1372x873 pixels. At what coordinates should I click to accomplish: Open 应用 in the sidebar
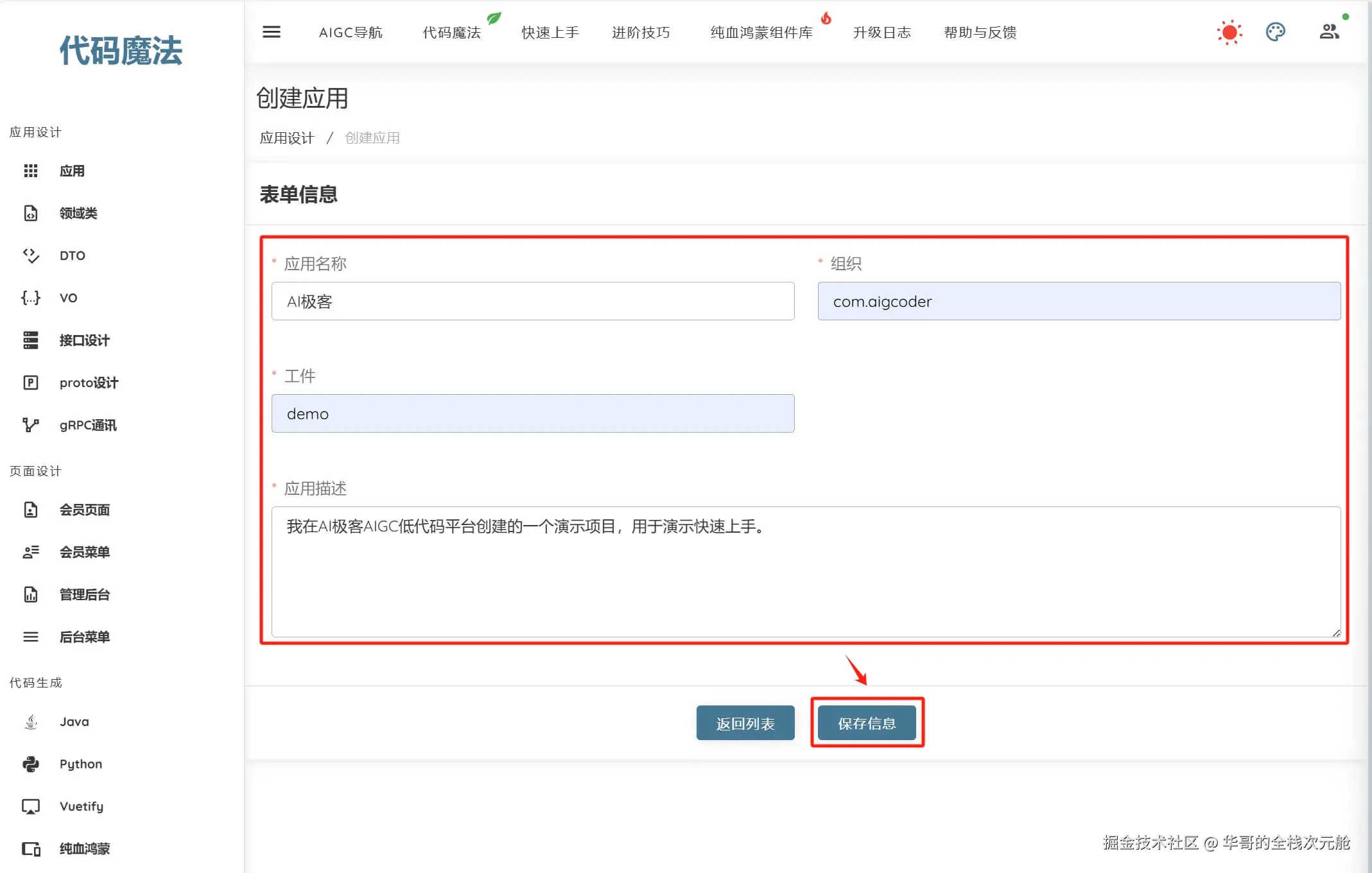tap(72, 171)
